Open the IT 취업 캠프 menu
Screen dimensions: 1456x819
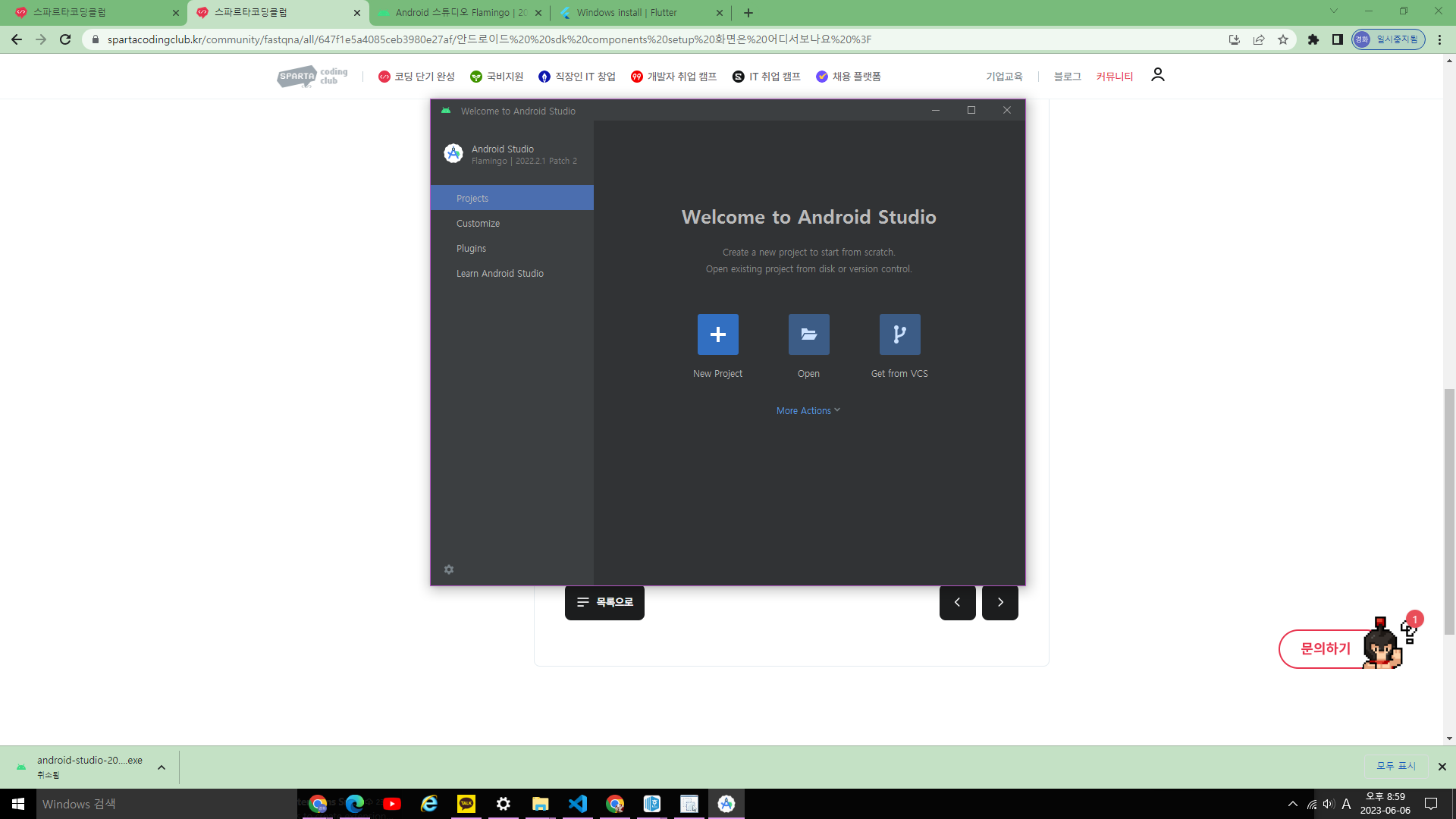pyautogui.click(x=767, y=77)
